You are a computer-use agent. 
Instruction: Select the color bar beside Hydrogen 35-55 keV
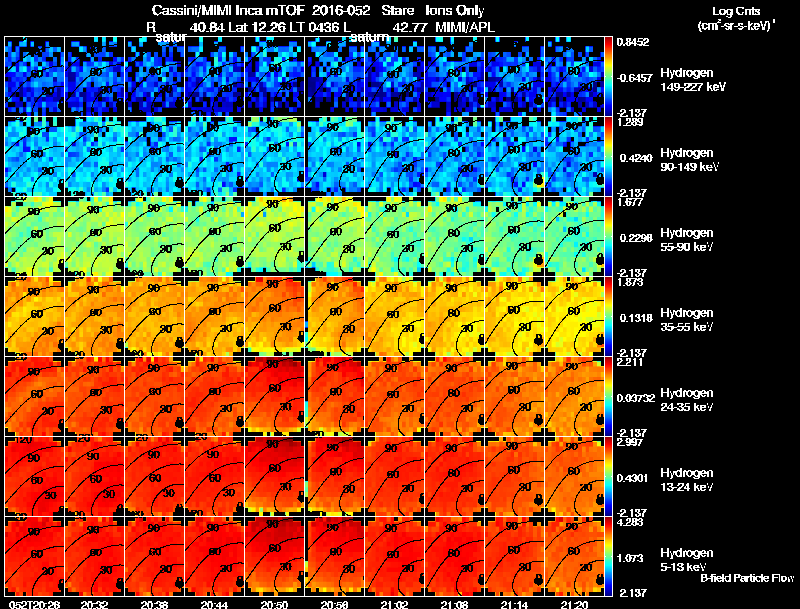[608, 317]
